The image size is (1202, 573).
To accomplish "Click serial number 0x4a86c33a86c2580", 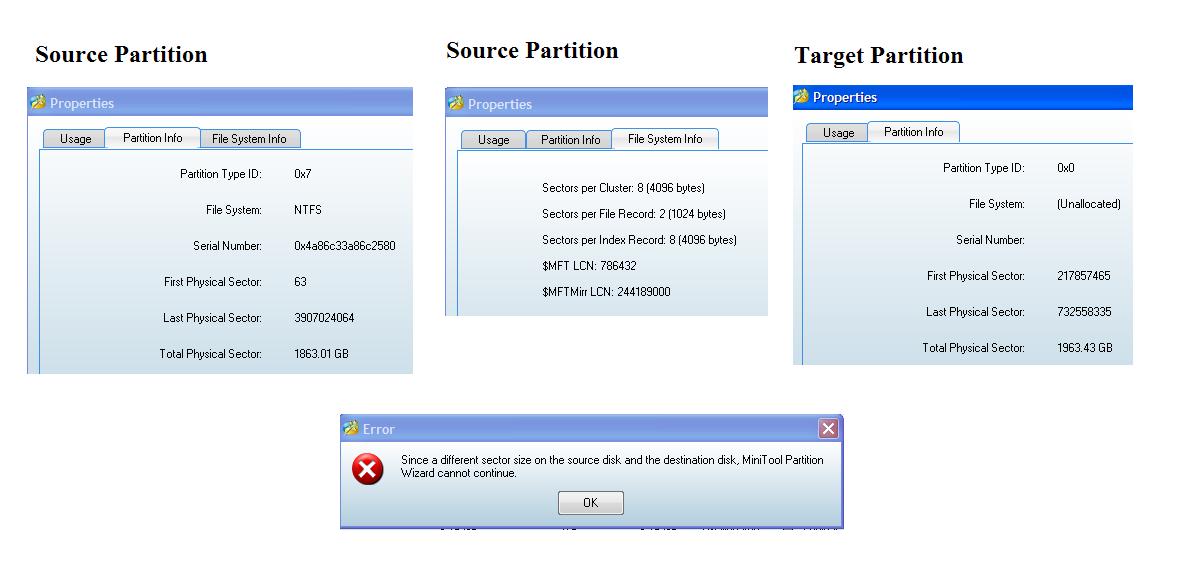I will (x=345, y=246).
